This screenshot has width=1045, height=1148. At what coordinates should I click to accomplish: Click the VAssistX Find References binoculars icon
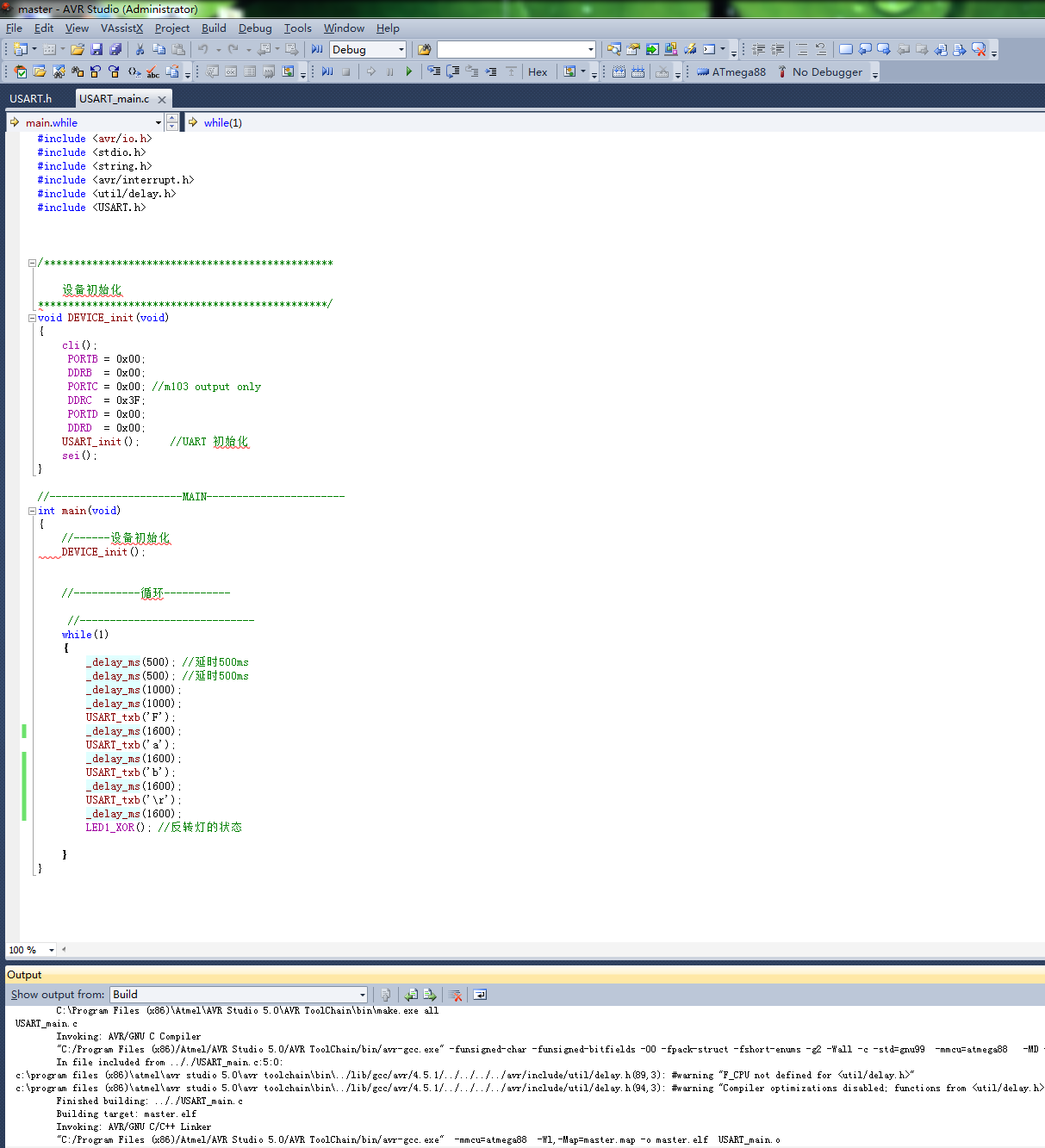[78, 72]
